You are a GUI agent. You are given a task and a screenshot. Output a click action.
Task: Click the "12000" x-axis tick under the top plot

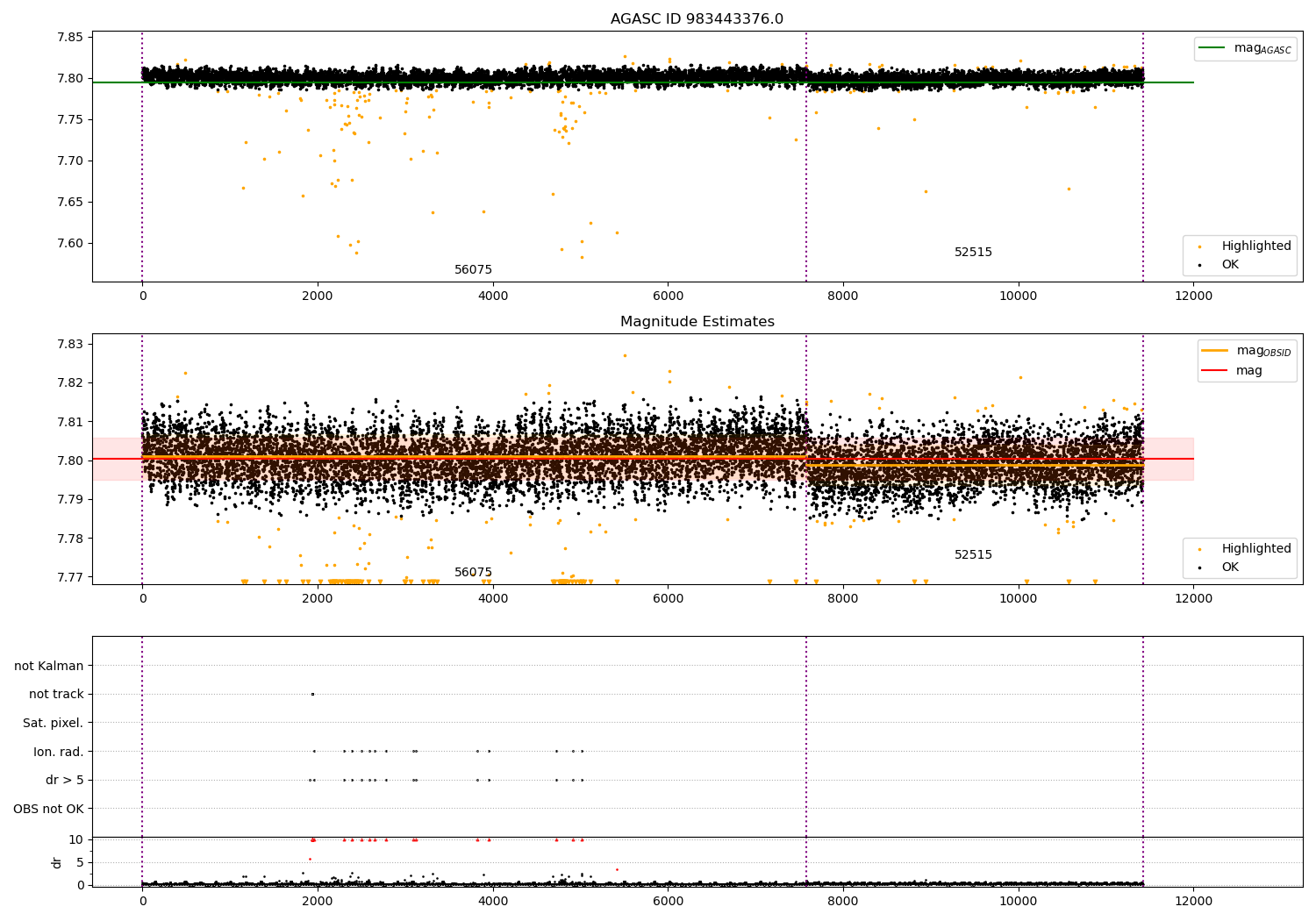(1193, 296)
